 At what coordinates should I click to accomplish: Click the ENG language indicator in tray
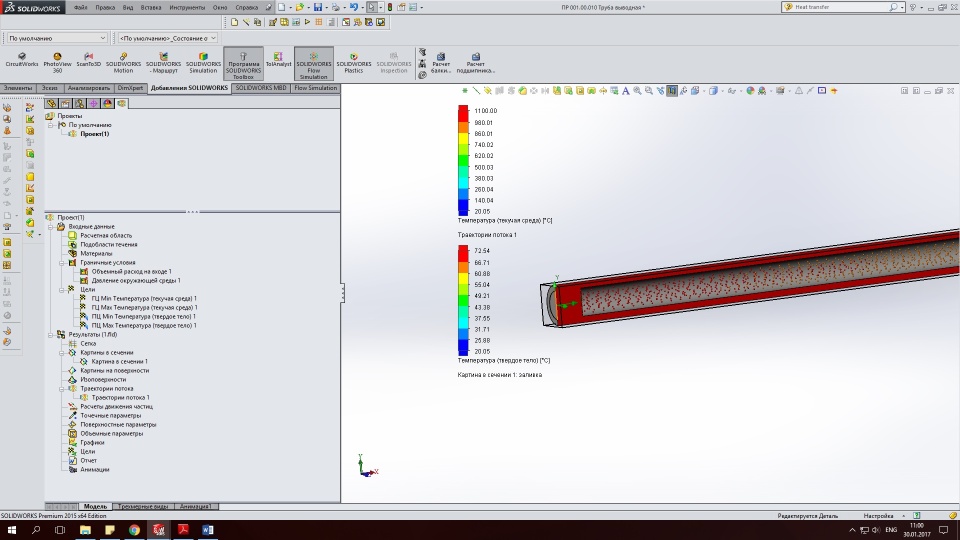[891, 530]
